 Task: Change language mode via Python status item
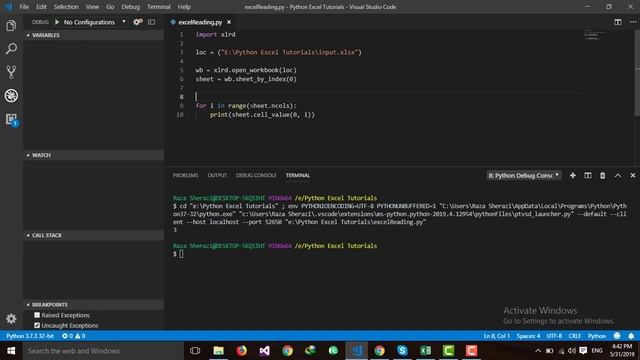(596, 336)
